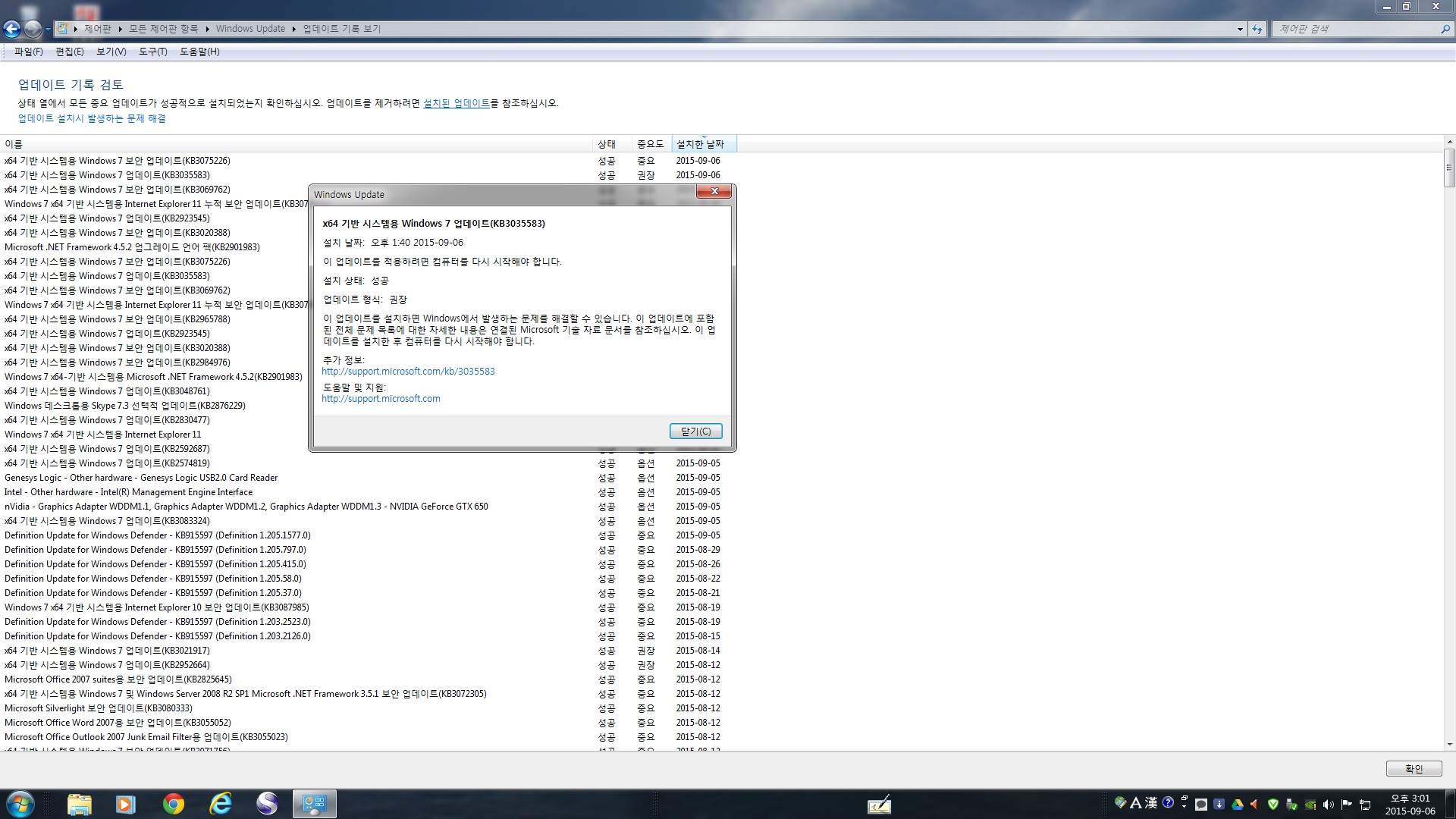Click the purple S application taskbar icon
The height and width of the screenshot is (819, 1456).
point(267,804)
